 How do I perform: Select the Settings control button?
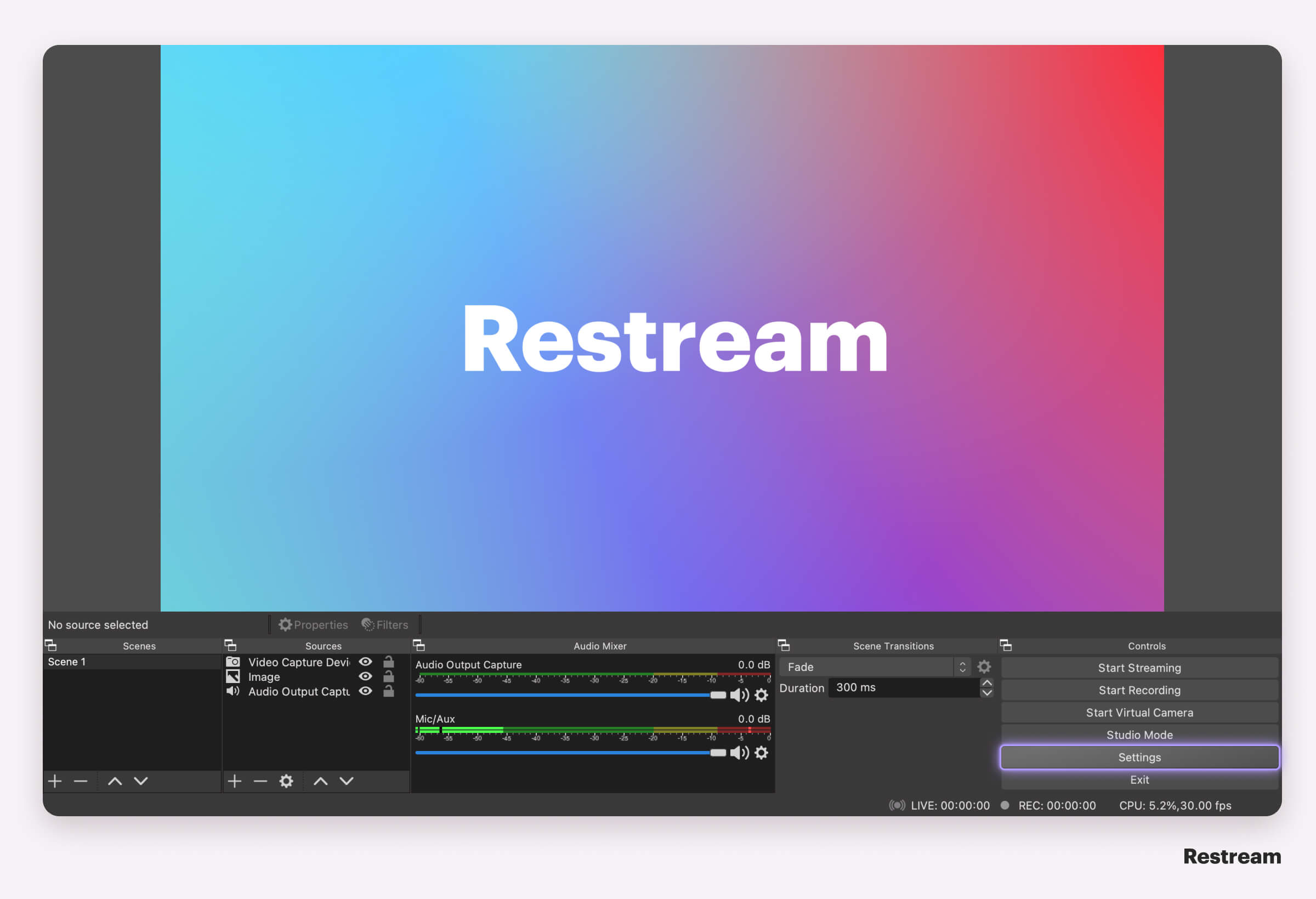pos(1139,757)
